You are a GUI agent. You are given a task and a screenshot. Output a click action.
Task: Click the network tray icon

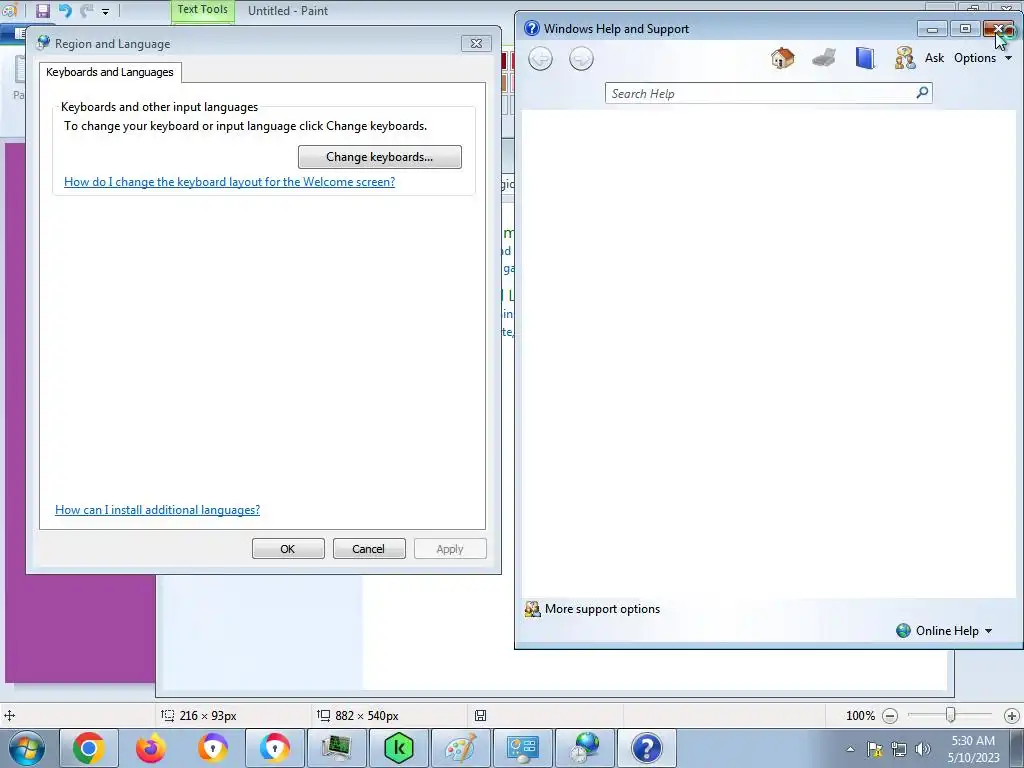pyautogui.click(x=899, y=749)
